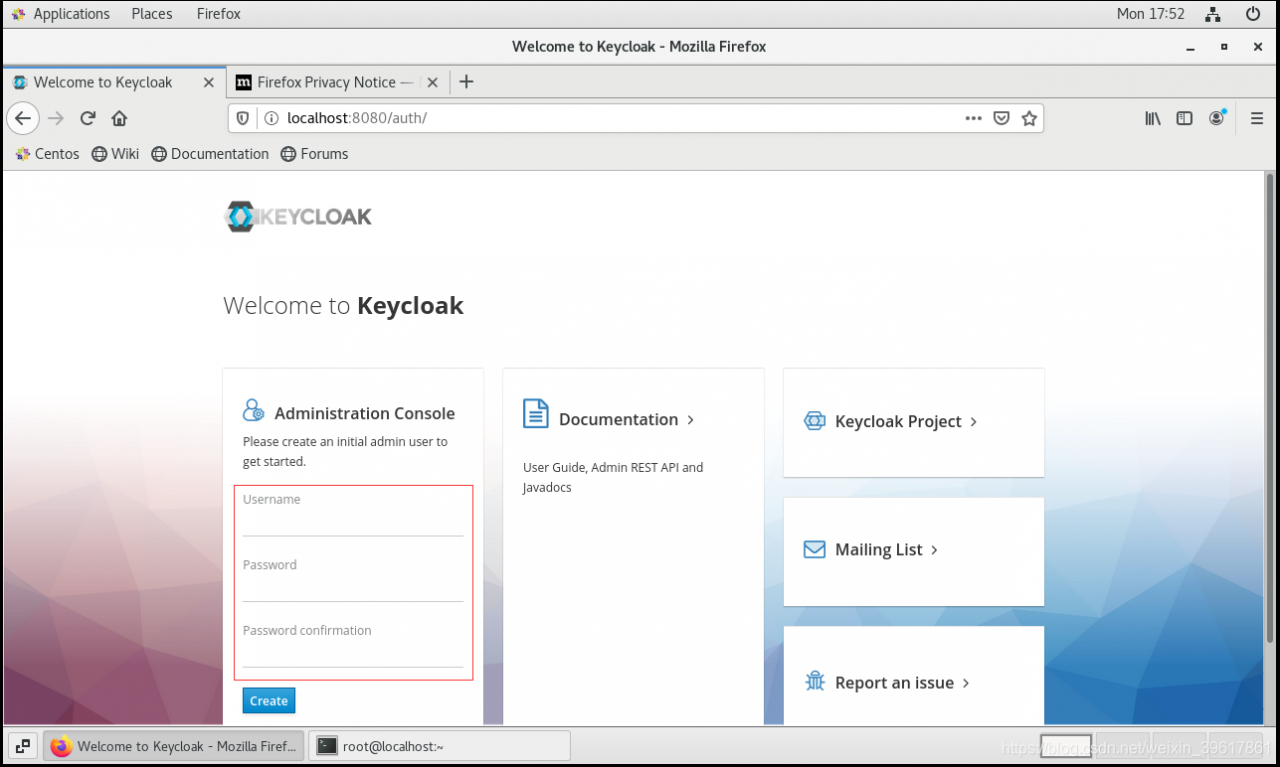Screen dimensions: 1280x767
Task: Click the Documentation page icon
Action: pyautogui.click(x=536, y=413)
